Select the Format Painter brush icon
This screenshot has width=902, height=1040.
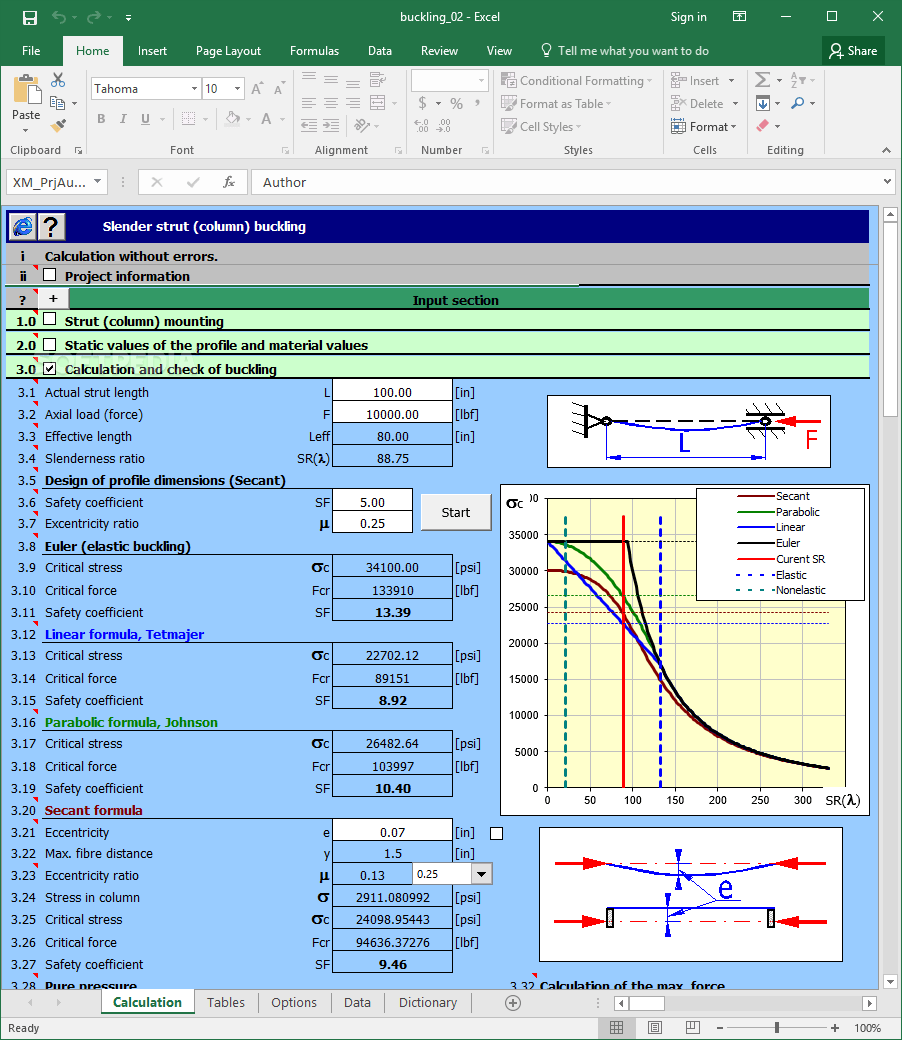[x=58, y=125]
